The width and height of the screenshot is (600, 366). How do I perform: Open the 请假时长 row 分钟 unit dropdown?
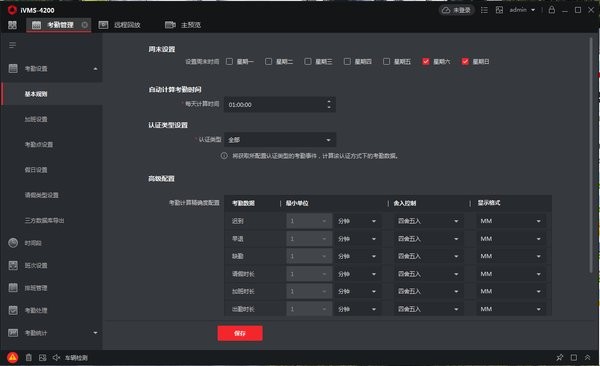coord(357,274)
